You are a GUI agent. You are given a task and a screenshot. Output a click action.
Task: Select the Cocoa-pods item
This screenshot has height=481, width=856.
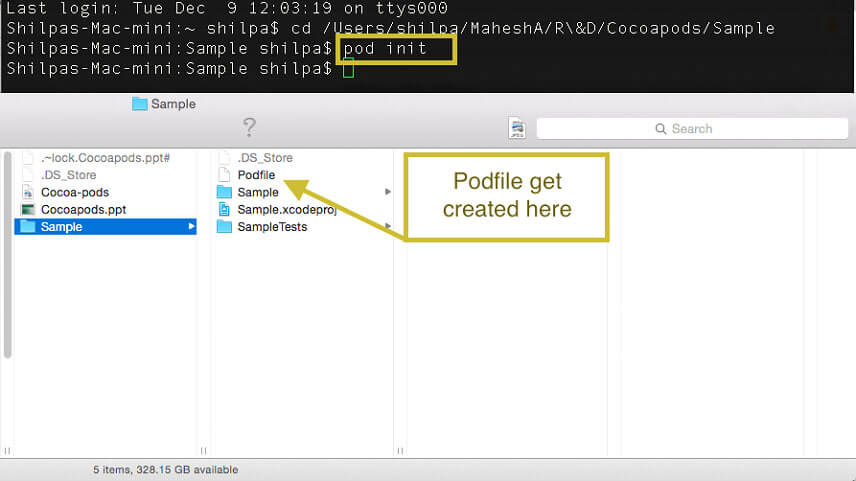pyautogui.click(x=75, y=192)
